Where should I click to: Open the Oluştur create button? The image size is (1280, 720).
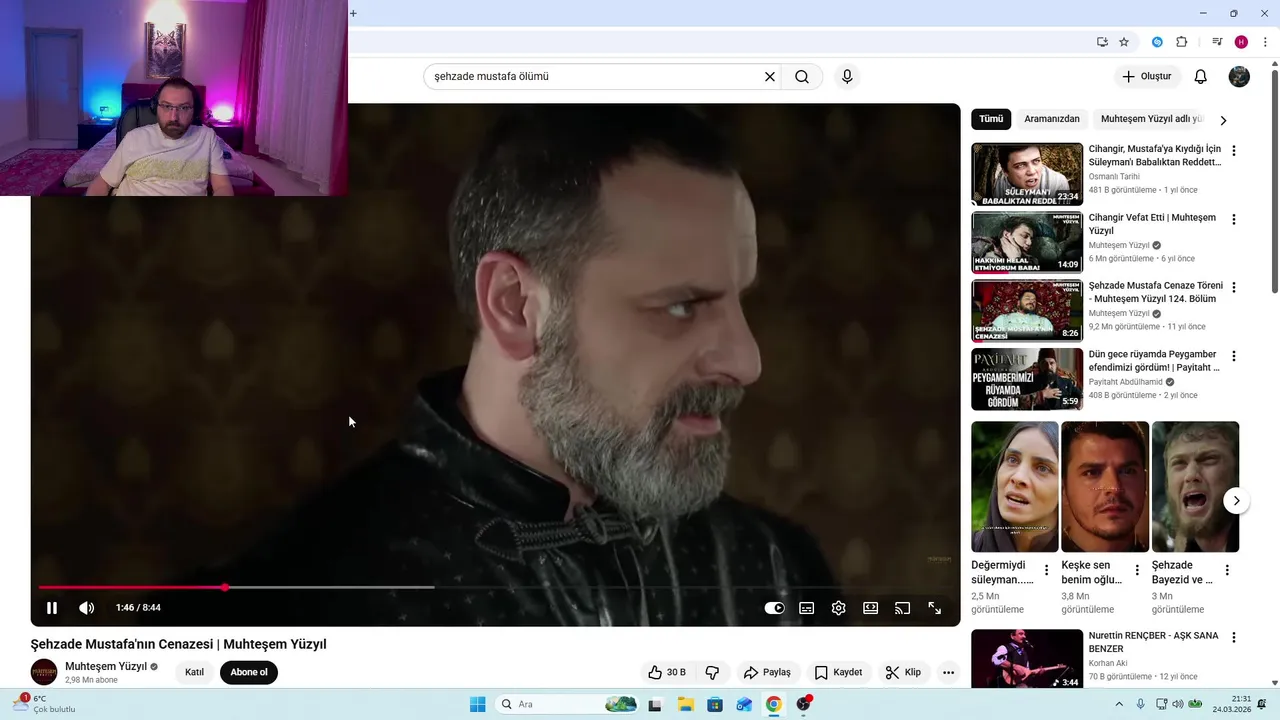1146,76
